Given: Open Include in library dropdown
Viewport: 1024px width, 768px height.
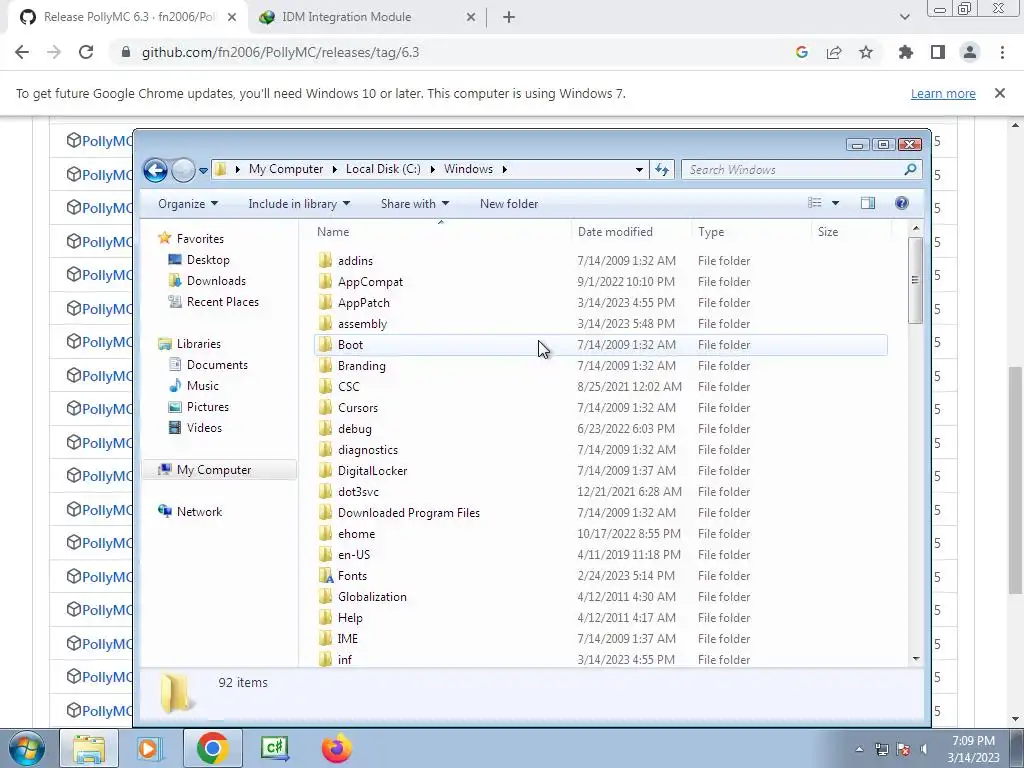Looking at the screenshot, I should click(x=299, y=204).
